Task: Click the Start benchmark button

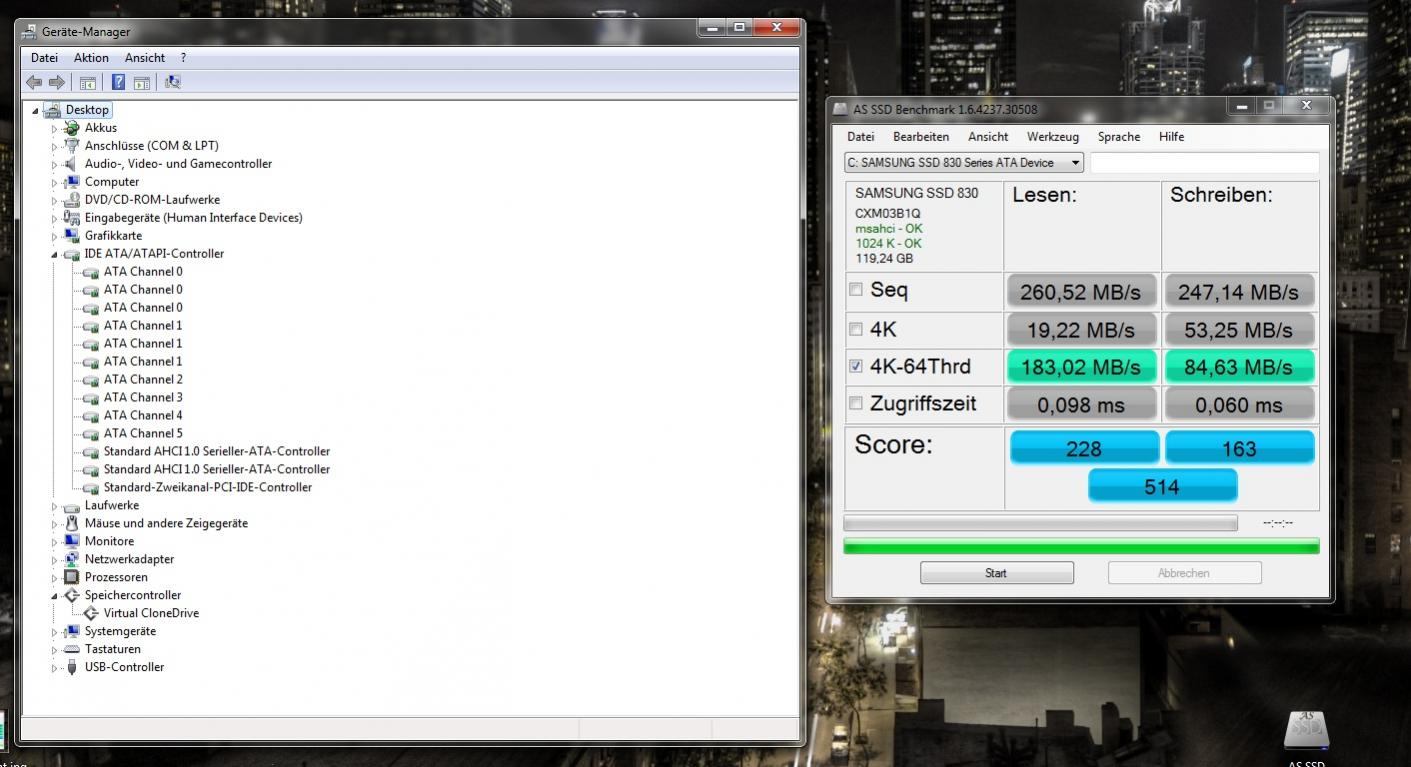Action: [x=997, y=573]
